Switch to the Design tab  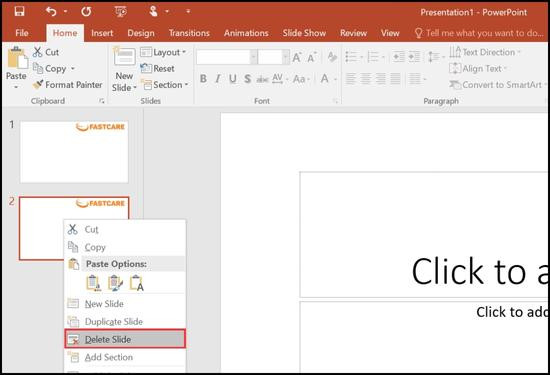141,33
